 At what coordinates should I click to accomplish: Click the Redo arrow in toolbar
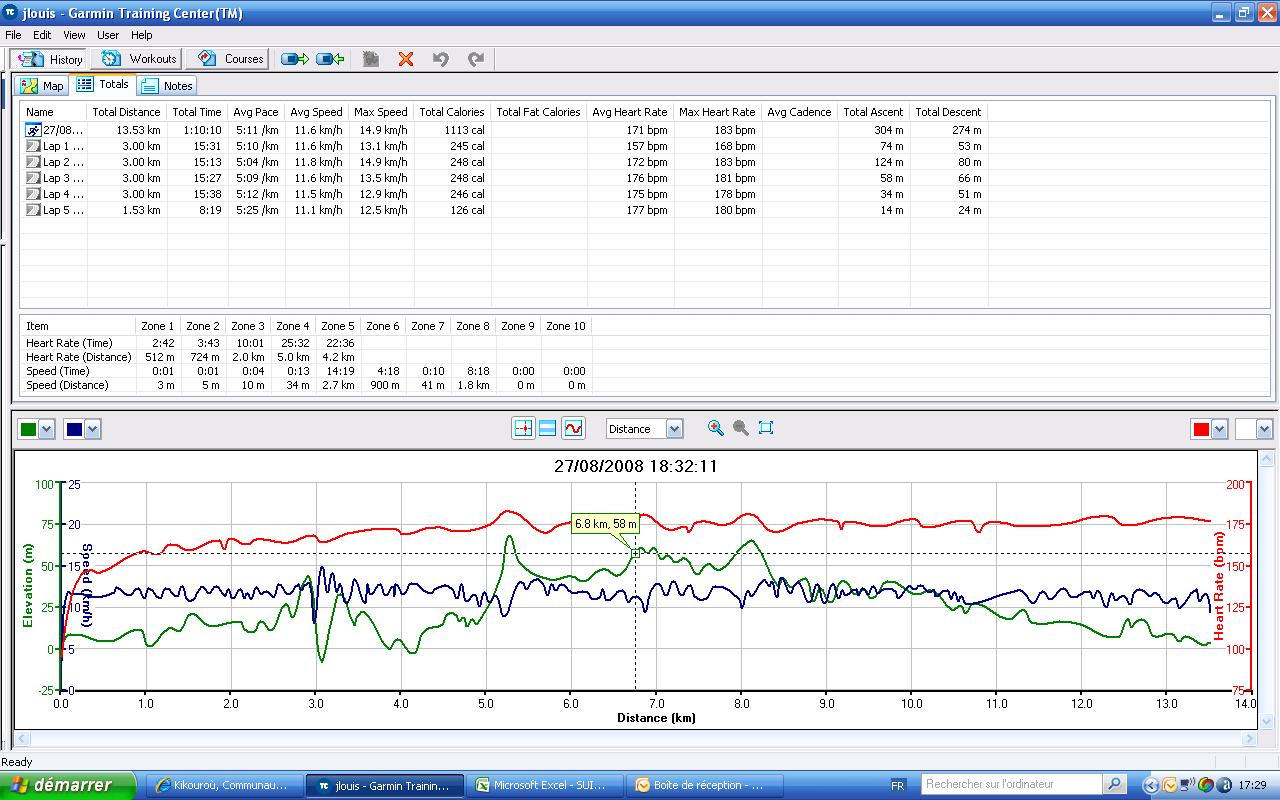[476, 59]
